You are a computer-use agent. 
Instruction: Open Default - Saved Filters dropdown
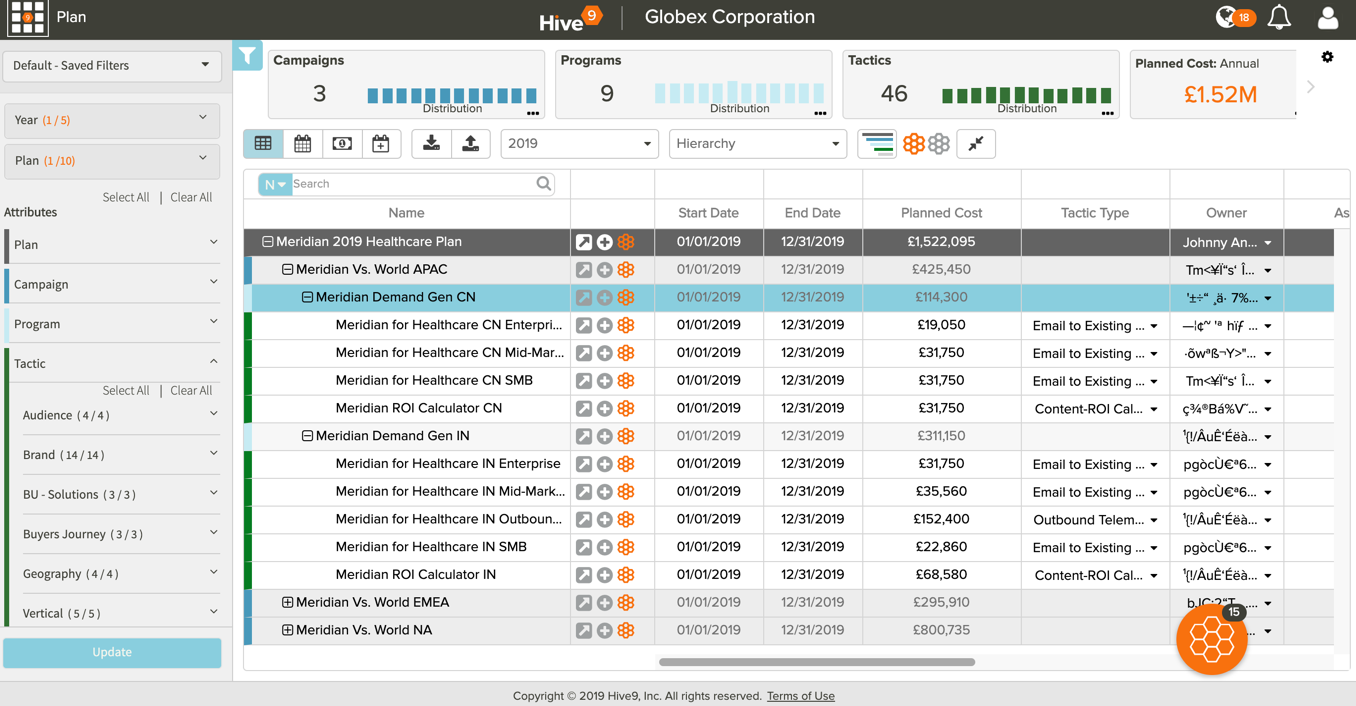112,66
